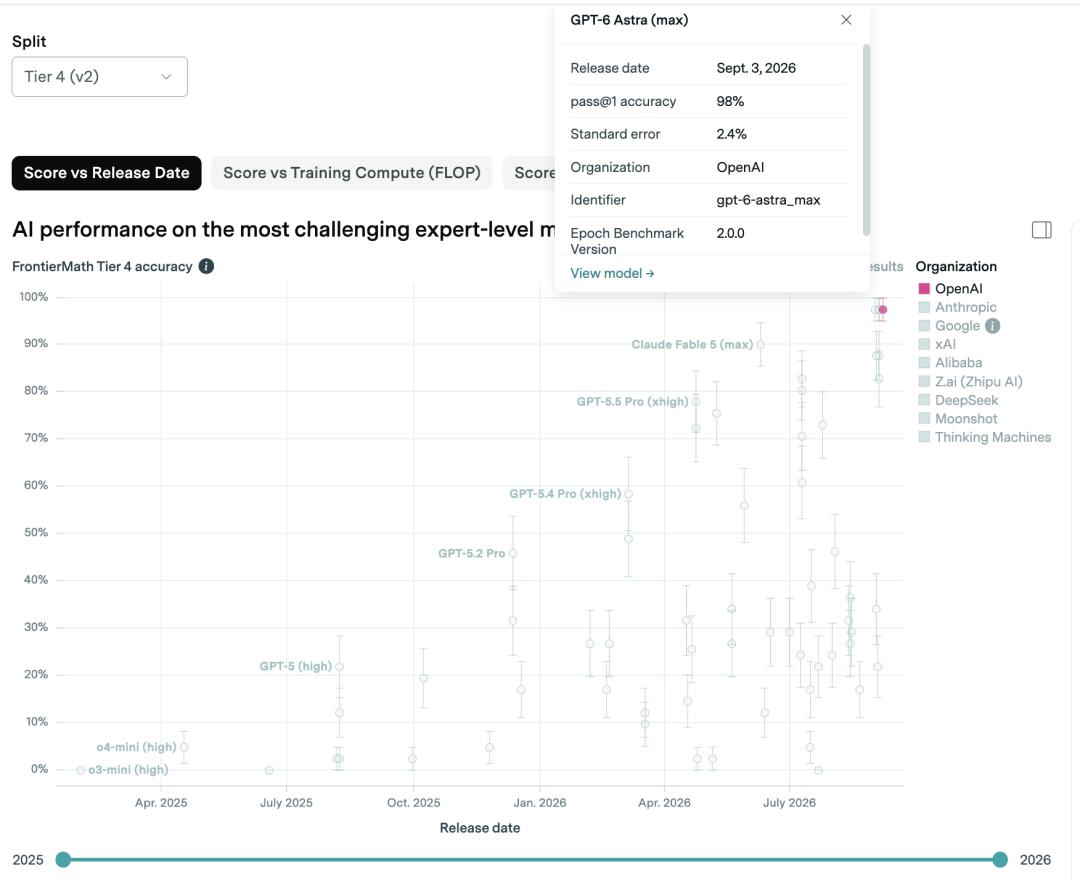Click the popup's vertical scrollbar
Image resolution: width=1080 pixels, height=880 pixels.
point(866,140)
